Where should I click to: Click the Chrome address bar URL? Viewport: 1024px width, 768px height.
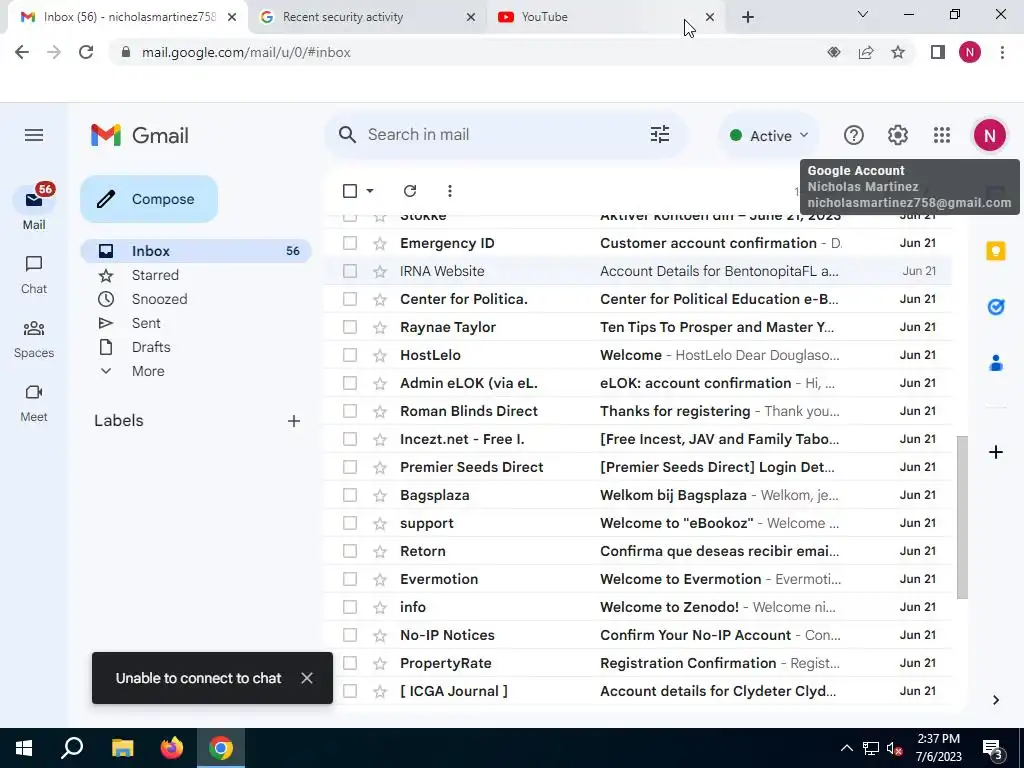pyautogui.click(x=246, y=52)
